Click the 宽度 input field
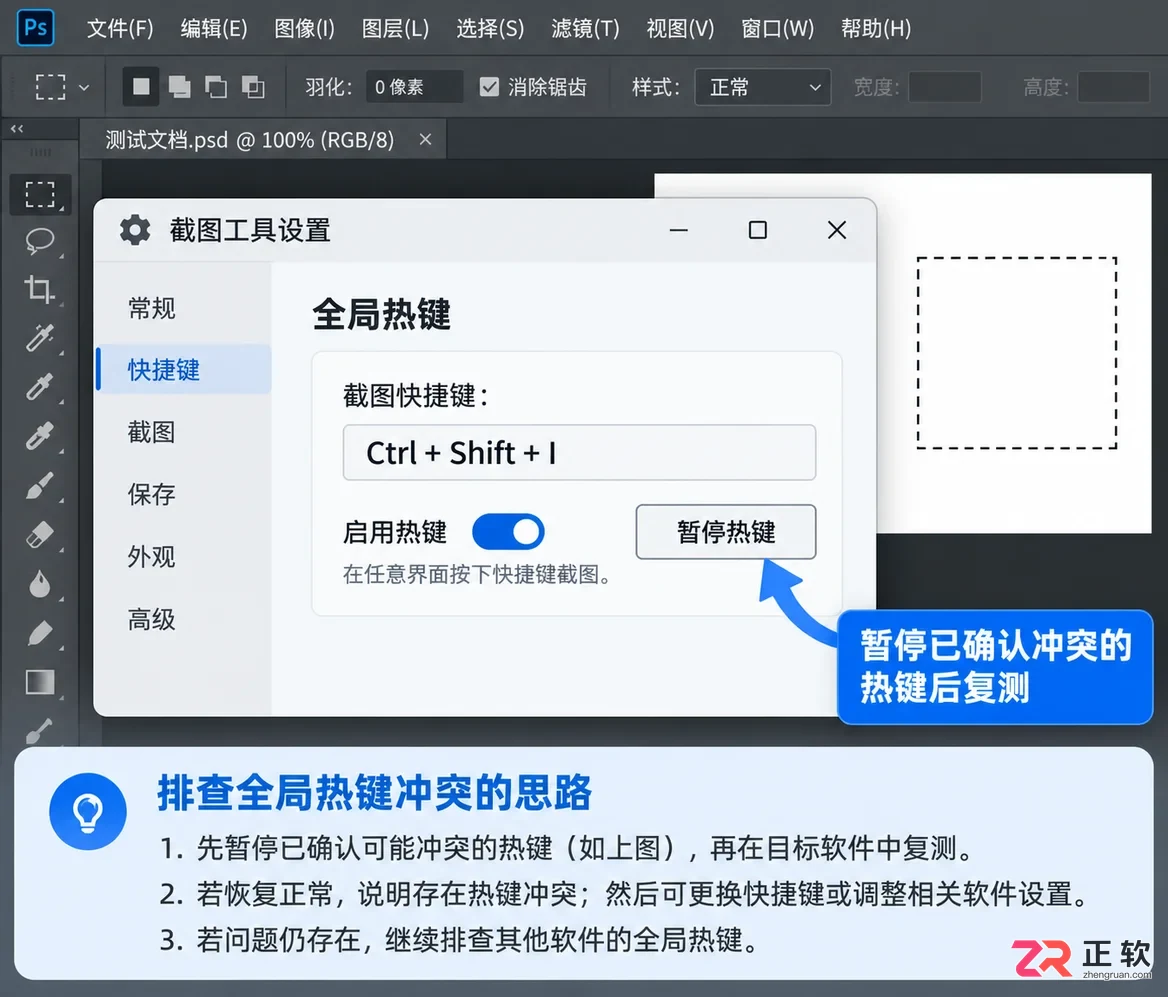Image resolution: width=1168 pixels, height=997 pixels. point(945,87)
